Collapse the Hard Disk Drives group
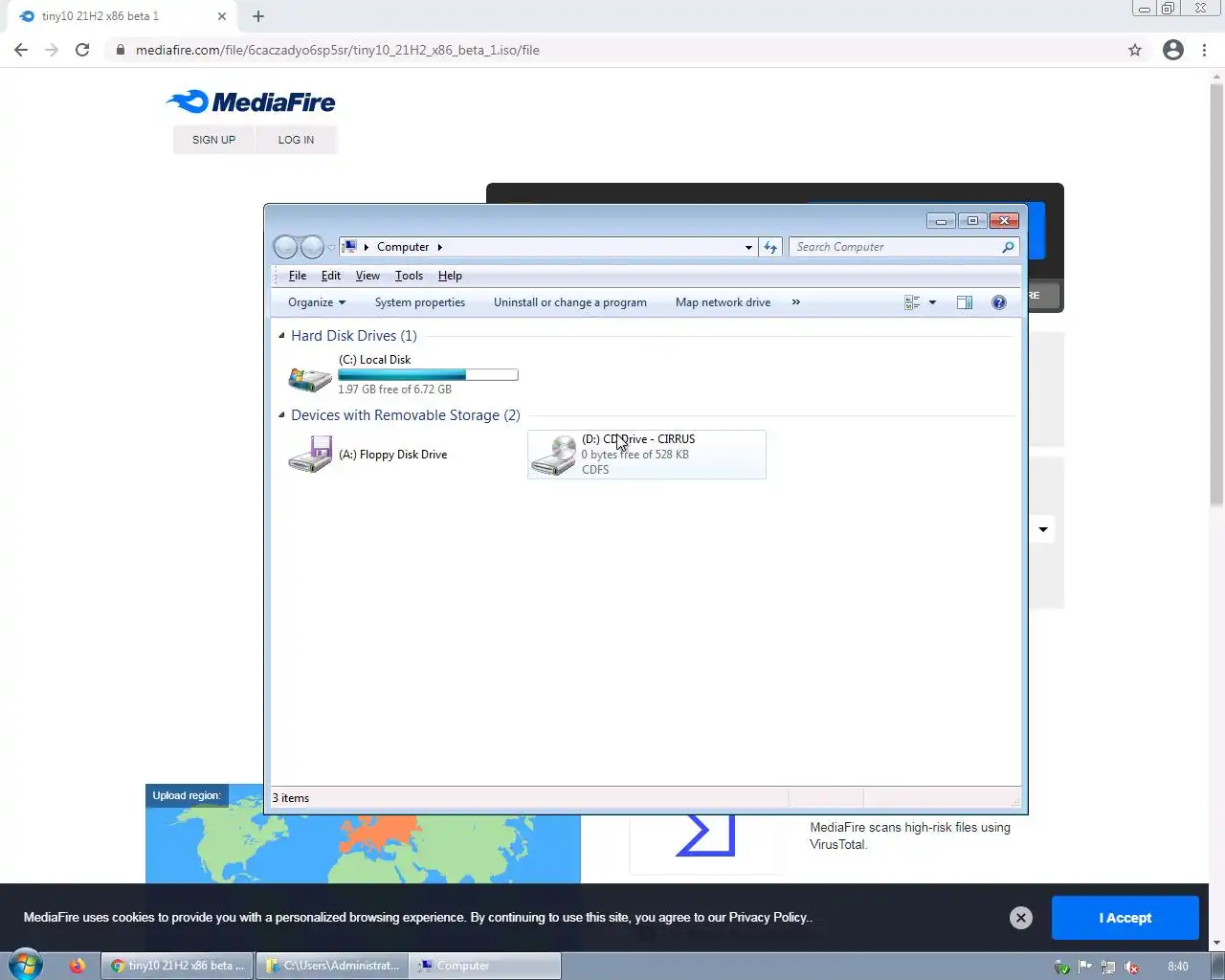This screenshot has width=1225, height=980. point(281,336)
